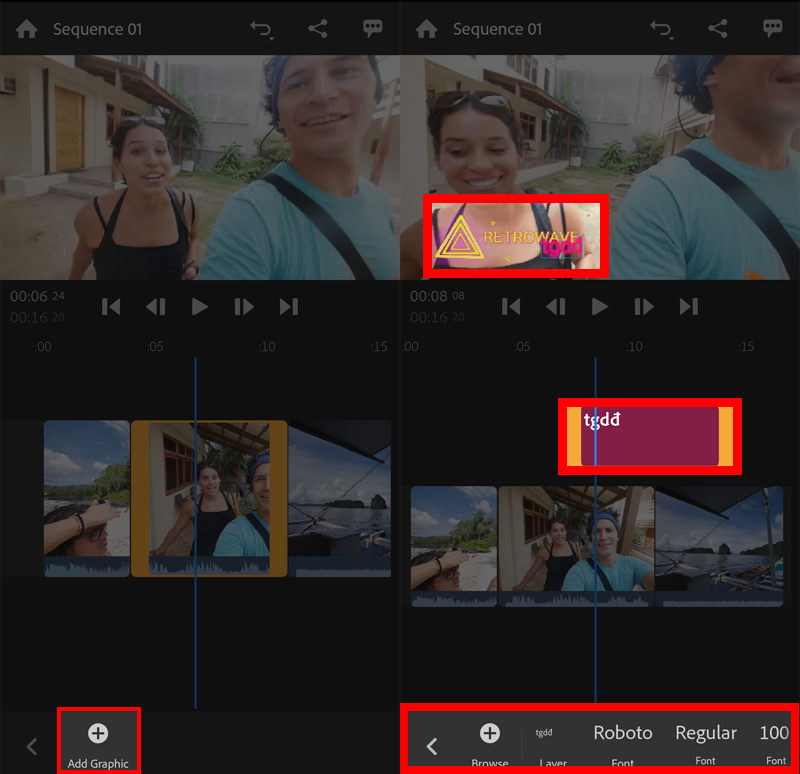
Task: Go back using the chevron beside Browse
Action: pyautogui.click(x=432, y=746)
